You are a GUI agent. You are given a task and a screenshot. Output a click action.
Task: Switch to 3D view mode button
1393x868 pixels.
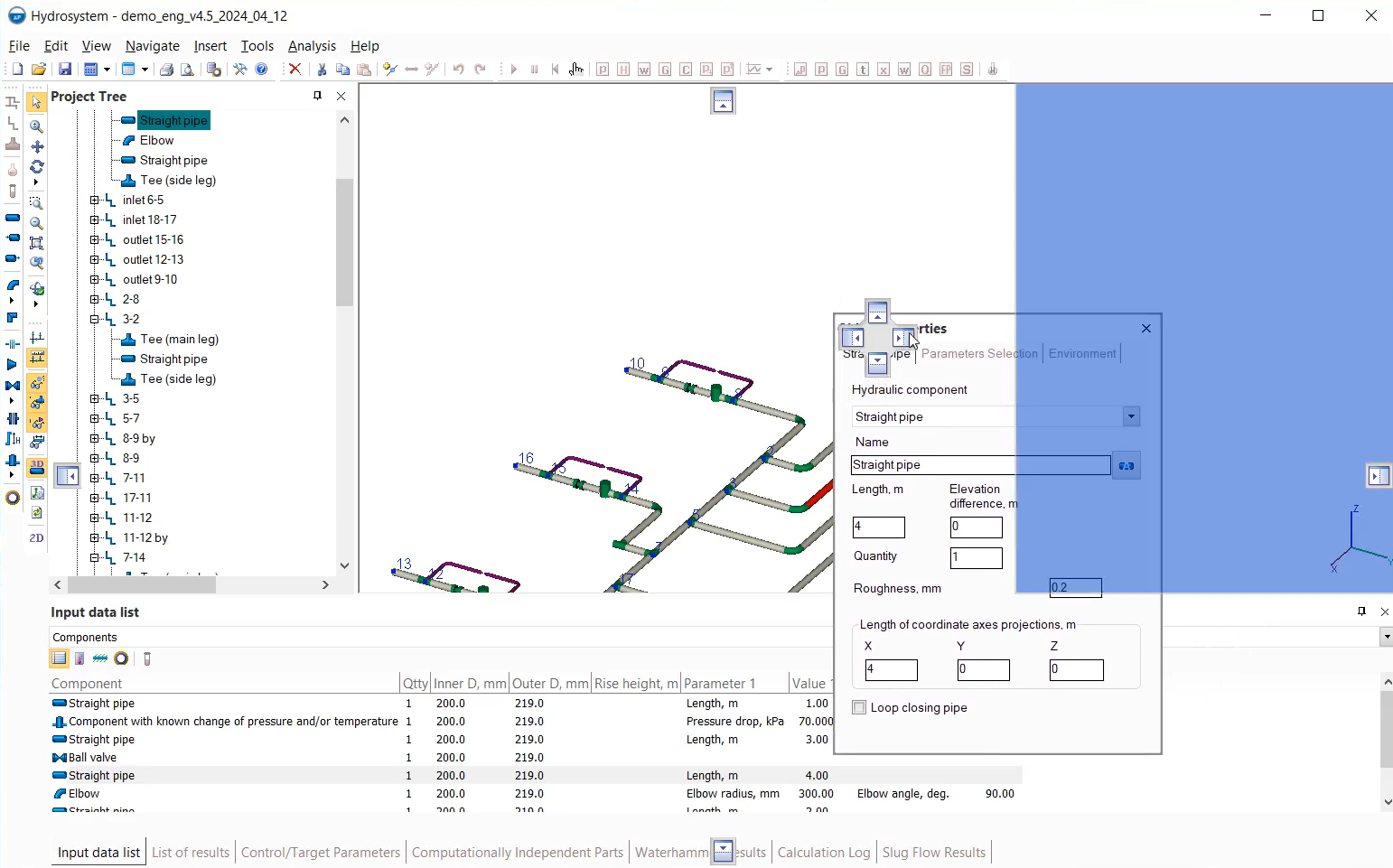pos(37,468)
